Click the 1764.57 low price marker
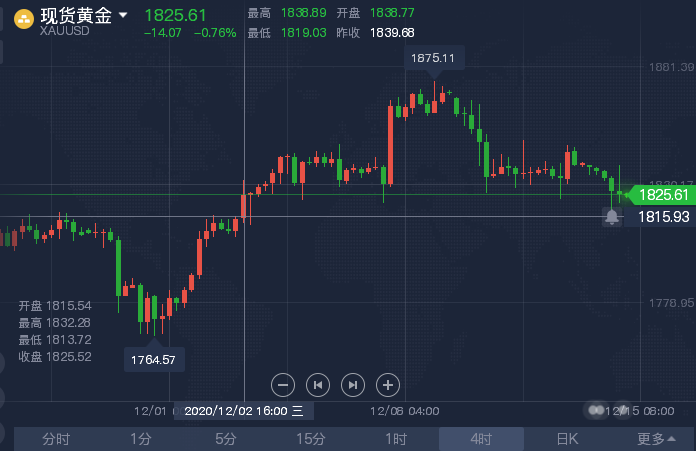696x451 pixels. [153, 360]
